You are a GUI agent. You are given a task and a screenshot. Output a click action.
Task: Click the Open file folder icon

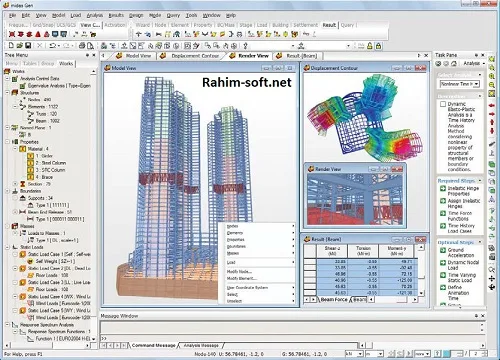point(20,45)
